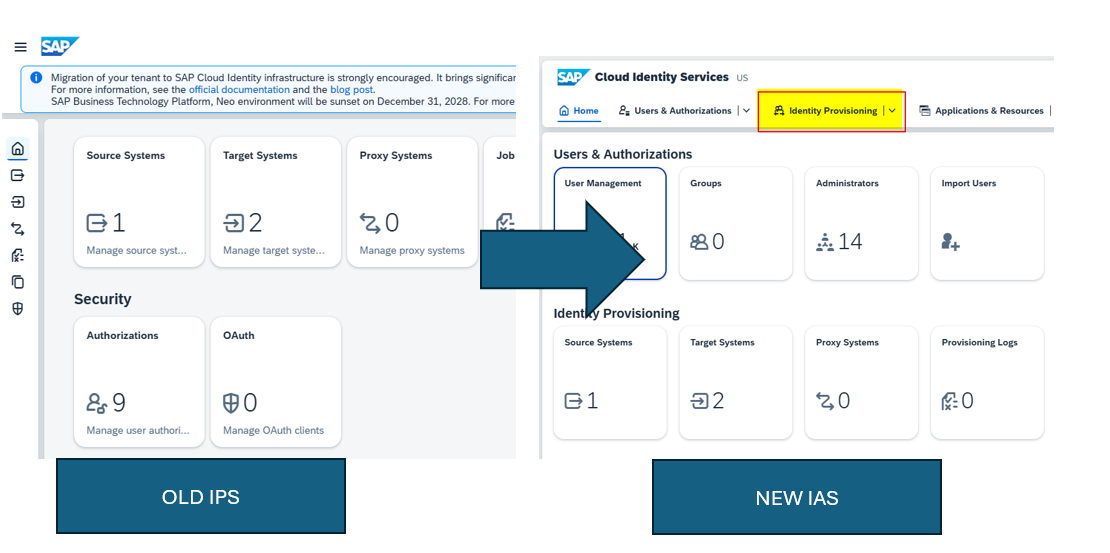Click the Provisioning Logs checklist icon

pos(950,401)
